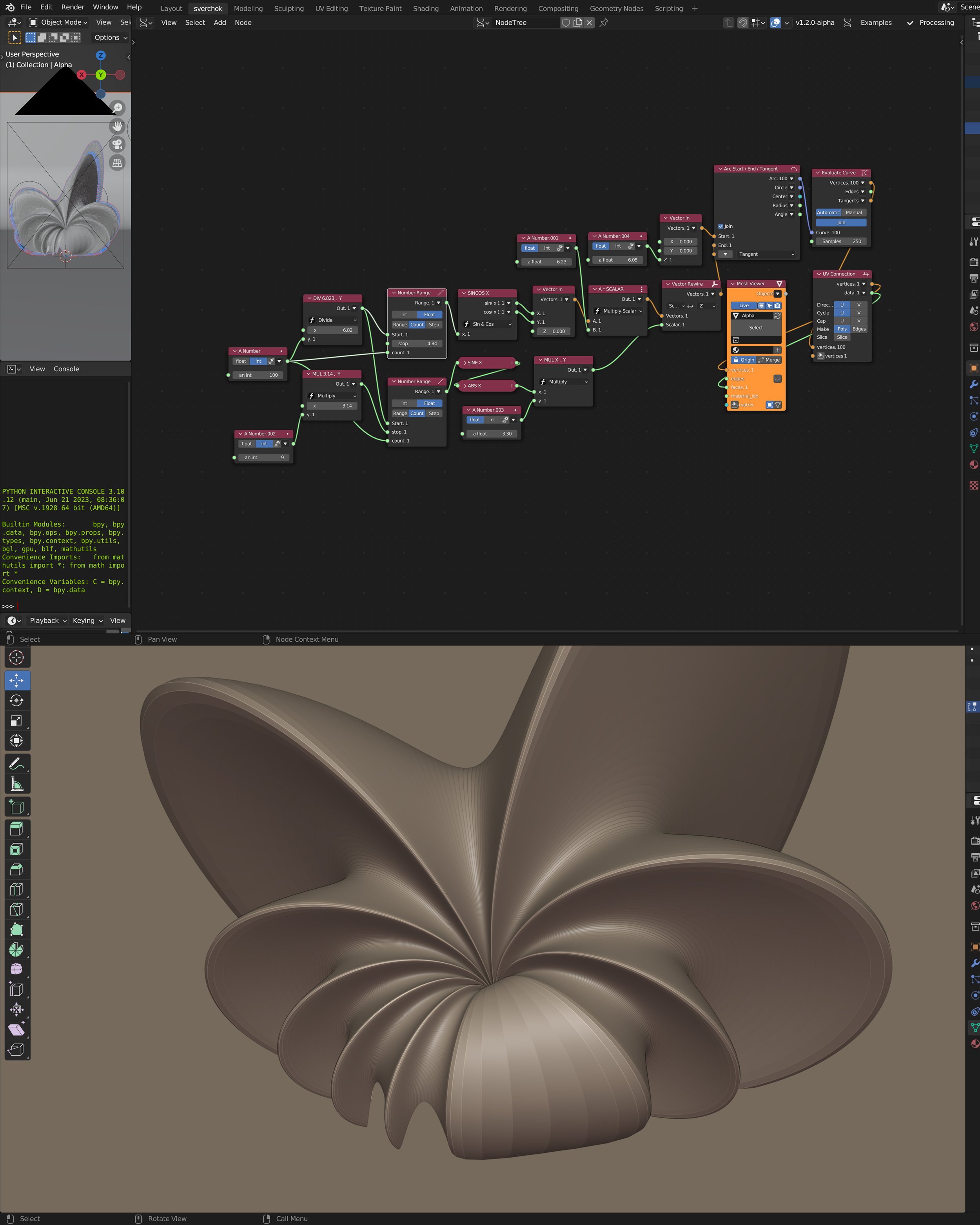Click the pin icon beside NodeTree field

604,23
